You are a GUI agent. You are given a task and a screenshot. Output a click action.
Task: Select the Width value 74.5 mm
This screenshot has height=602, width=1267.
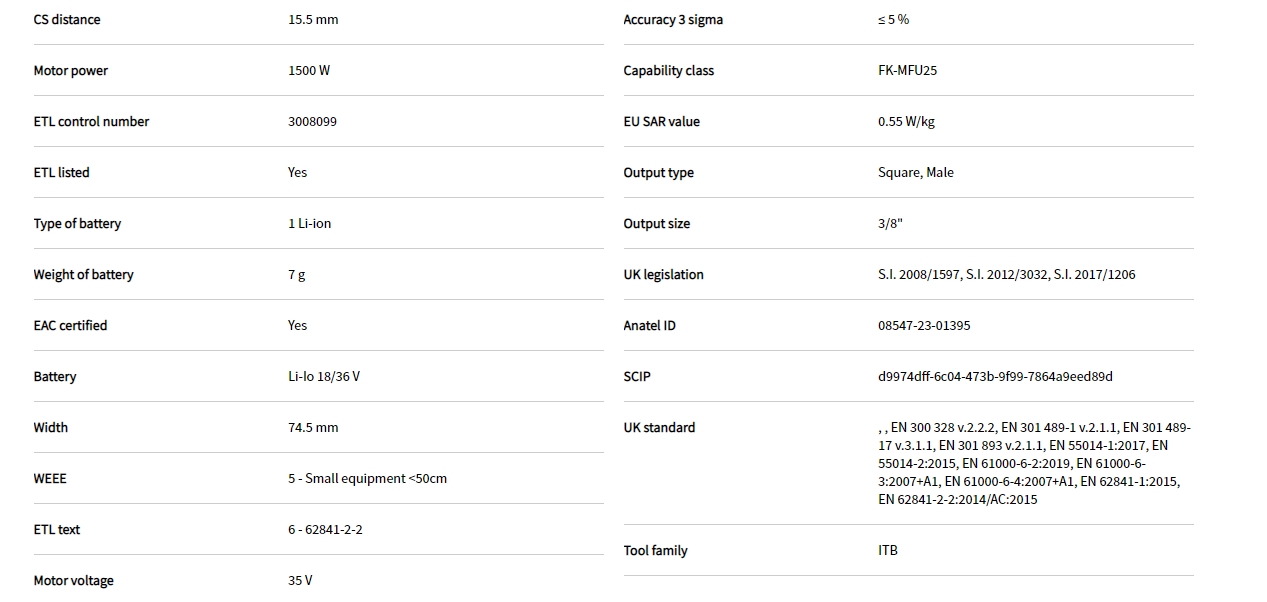(313, 428)
